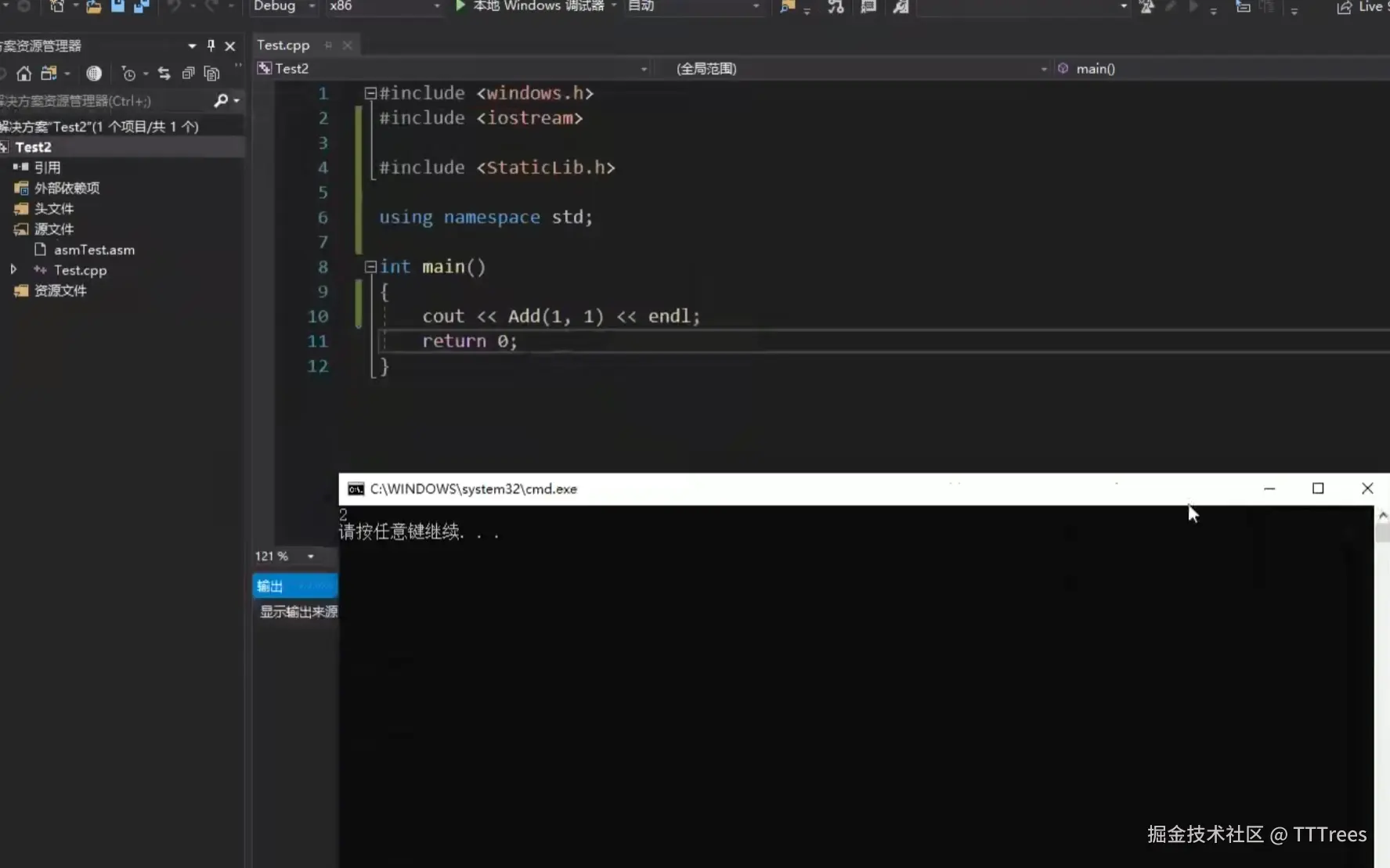Click the iostream include on line 2
Viewport: 1390px width, 868px height.
pos(482,118)
